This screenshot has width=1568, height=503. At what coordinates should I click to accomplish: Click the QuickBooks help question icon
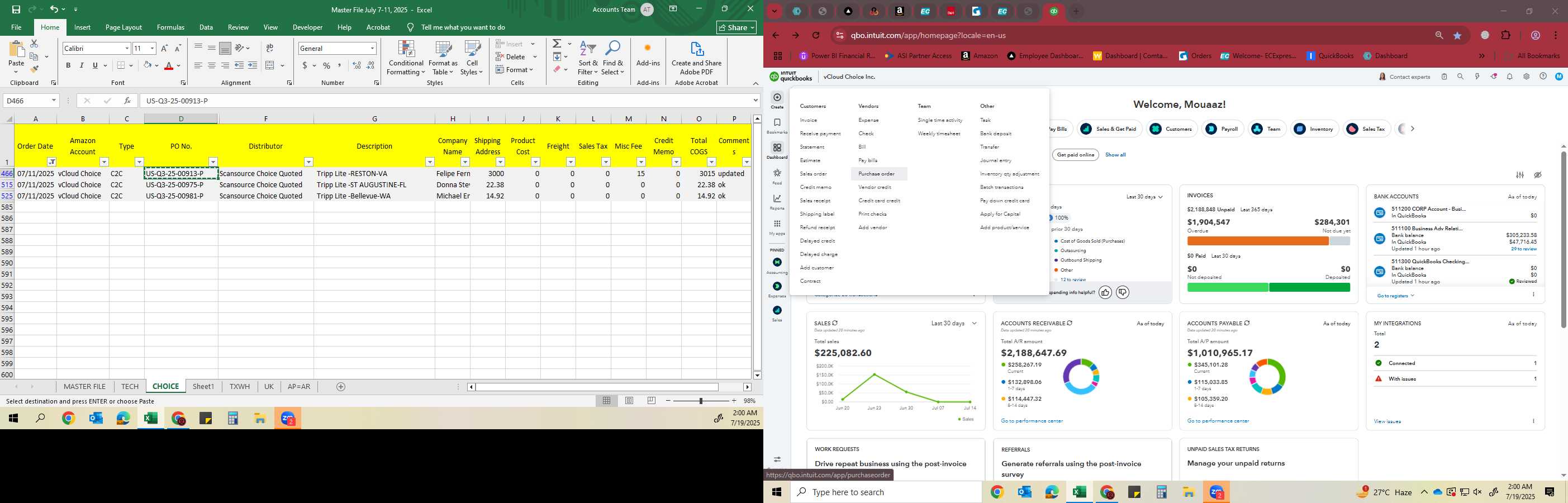point(1542,77)
